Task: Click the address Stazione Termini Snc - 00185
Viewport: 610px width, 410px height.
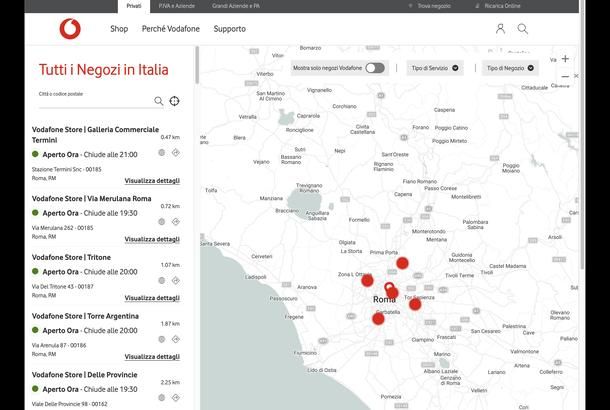Action: [x=67, y=169]
